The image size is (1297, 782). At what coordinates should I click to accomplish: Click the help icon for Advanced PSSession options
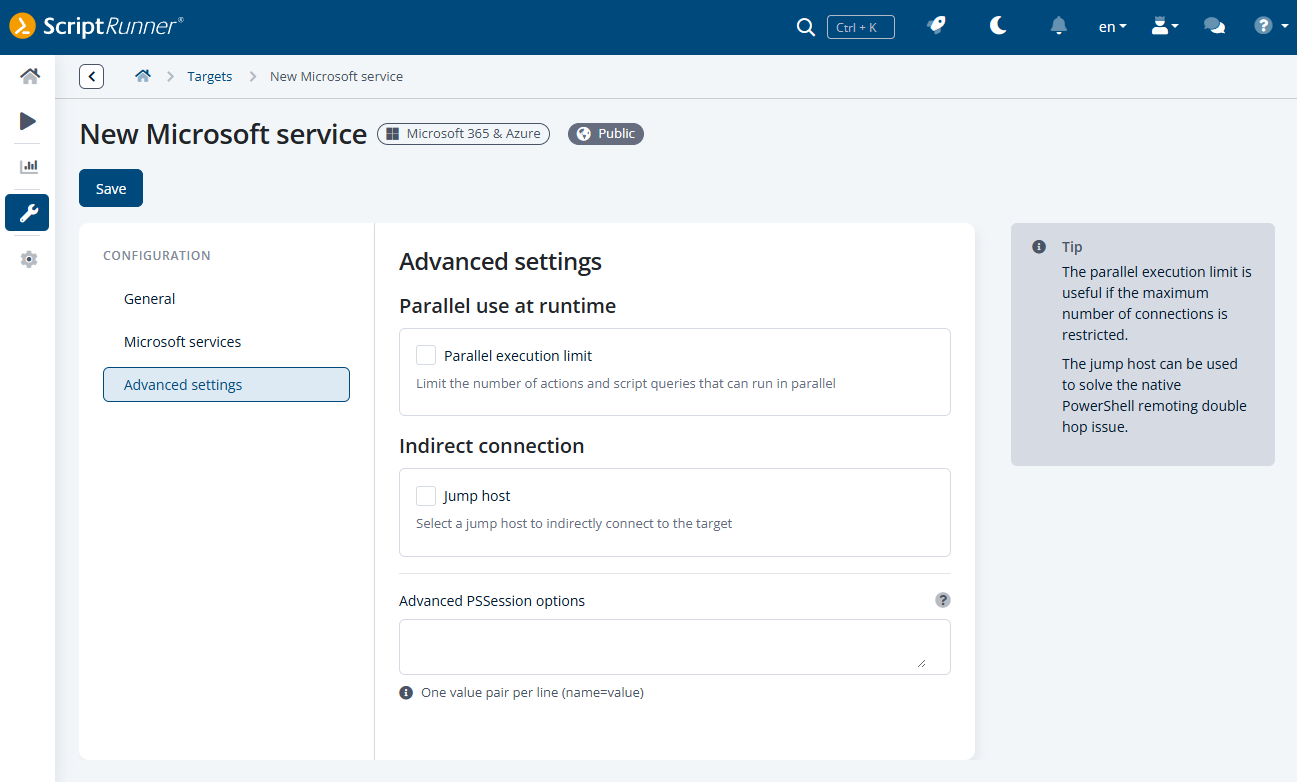(943, 600)
